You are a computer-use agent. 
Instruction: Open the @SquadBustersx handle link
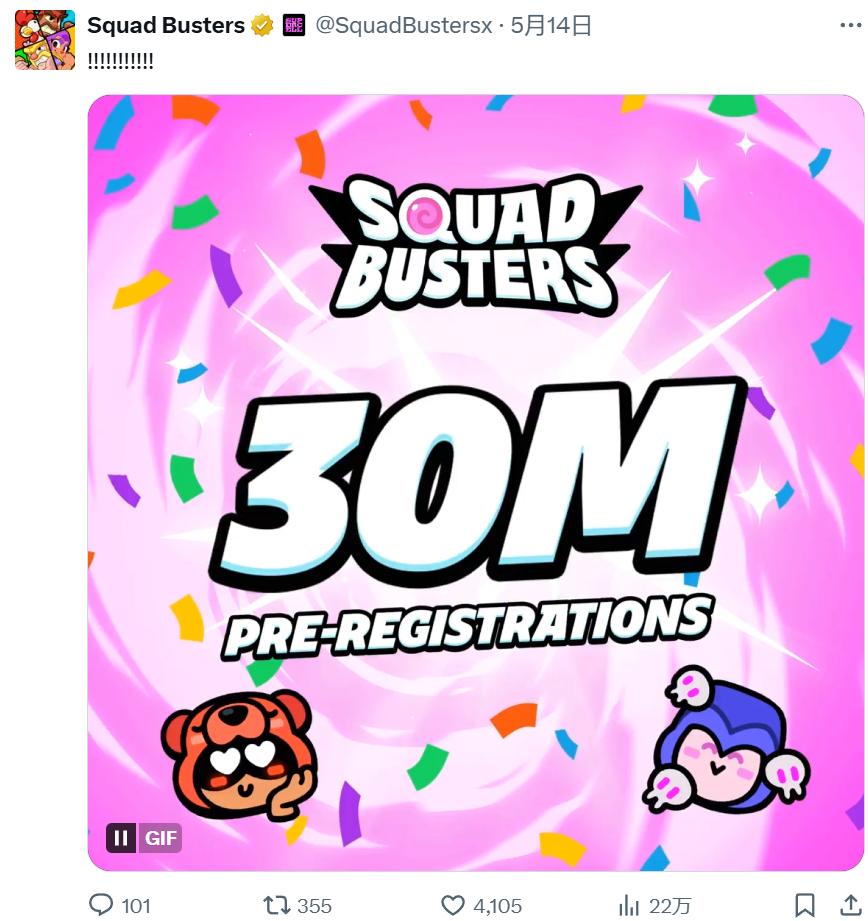point(404,26)
